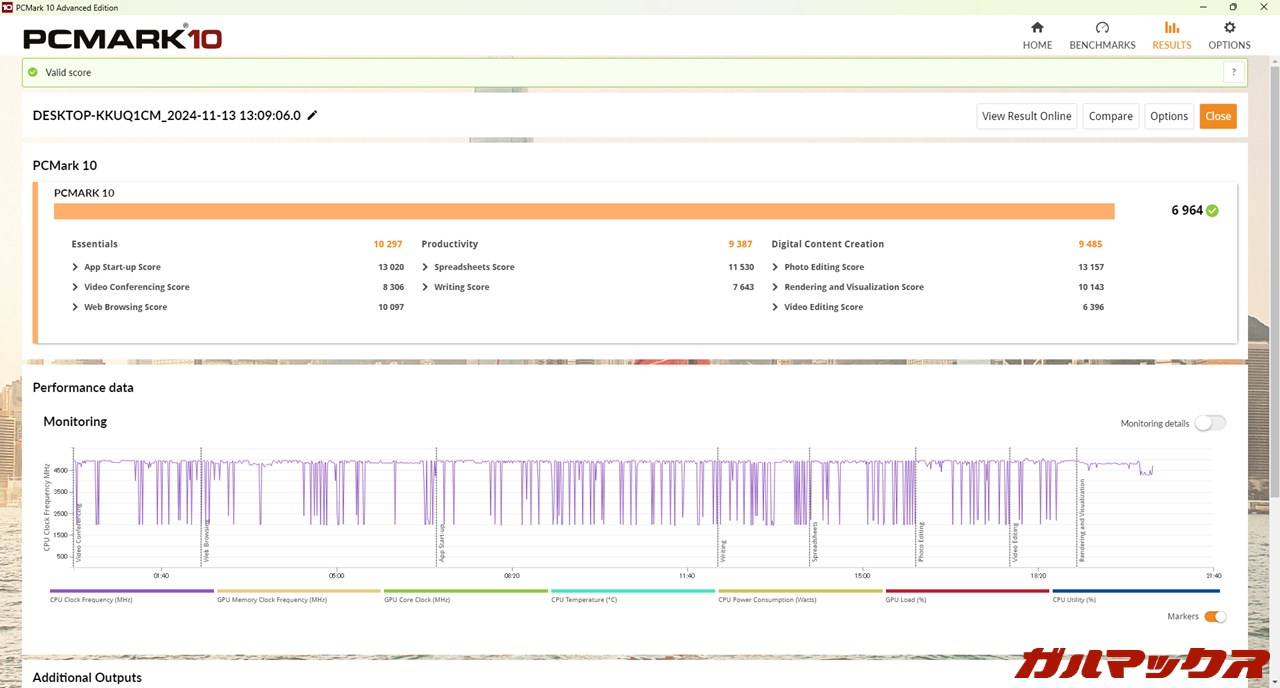Click the Compare button

[1110, 116]
